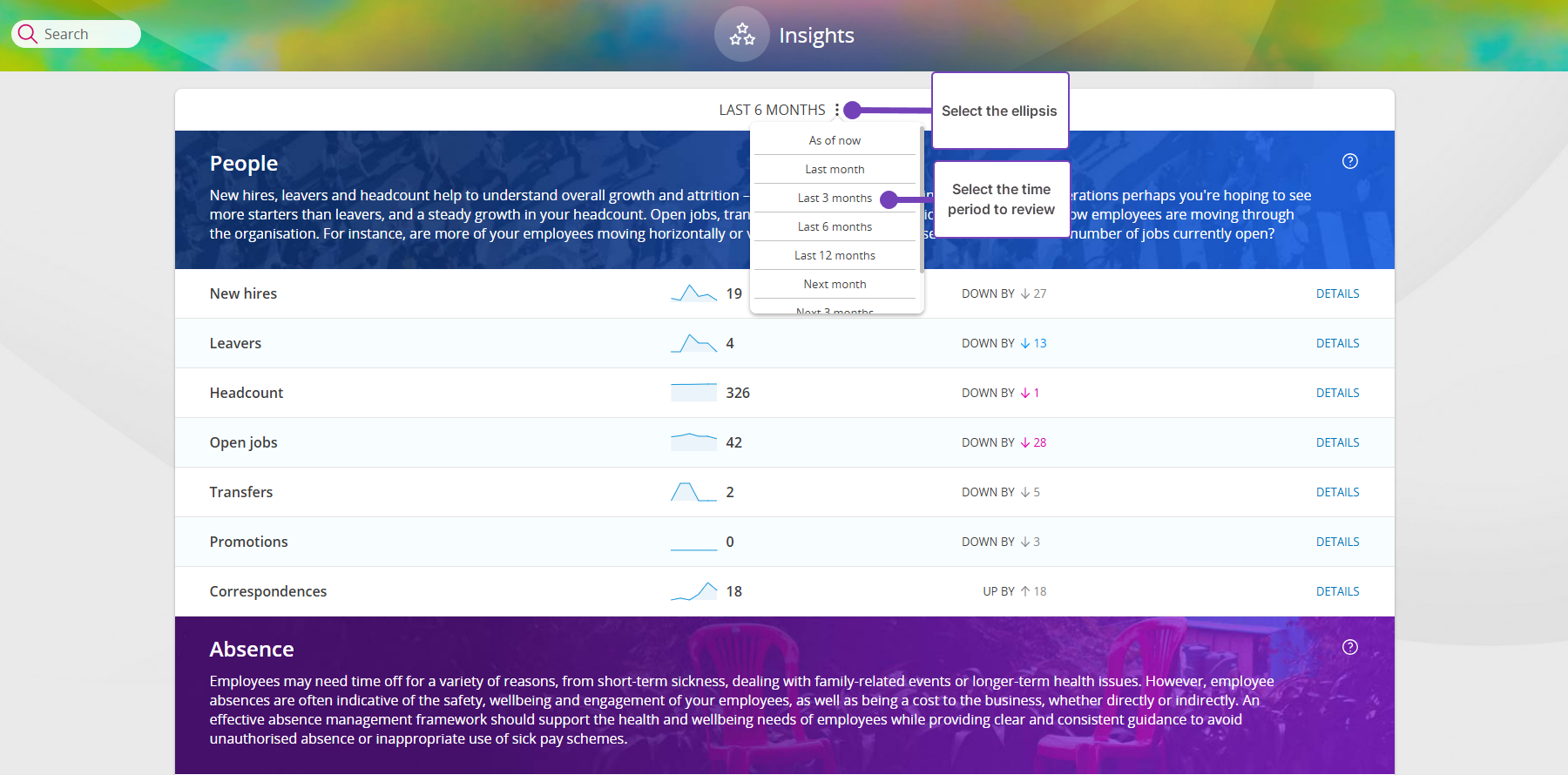Open DETAILS for Open jobs
The image size is (1568, 775).
(1337, 442)
